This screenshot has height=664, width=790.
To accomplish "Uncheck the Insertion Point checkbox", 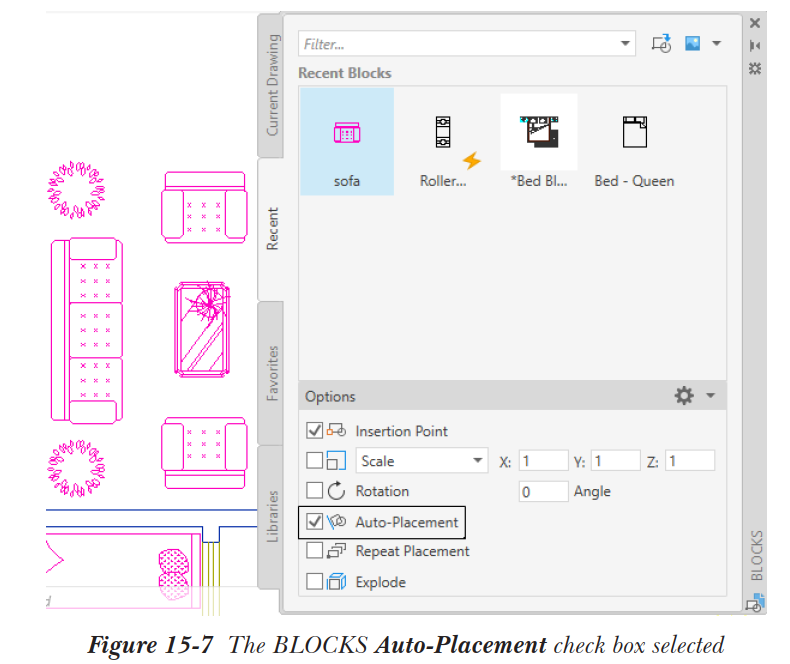I will click(314, 431).
